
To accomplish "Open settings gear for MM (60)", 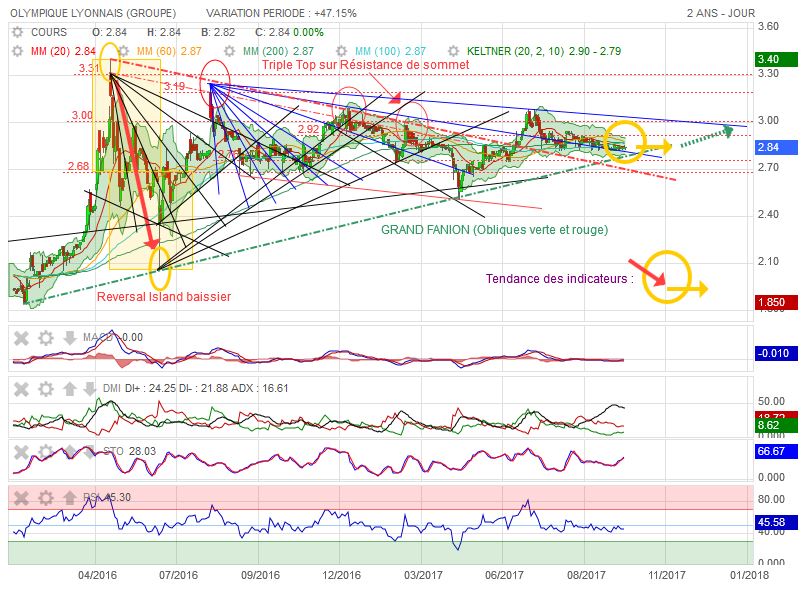I will coord(124,51).
